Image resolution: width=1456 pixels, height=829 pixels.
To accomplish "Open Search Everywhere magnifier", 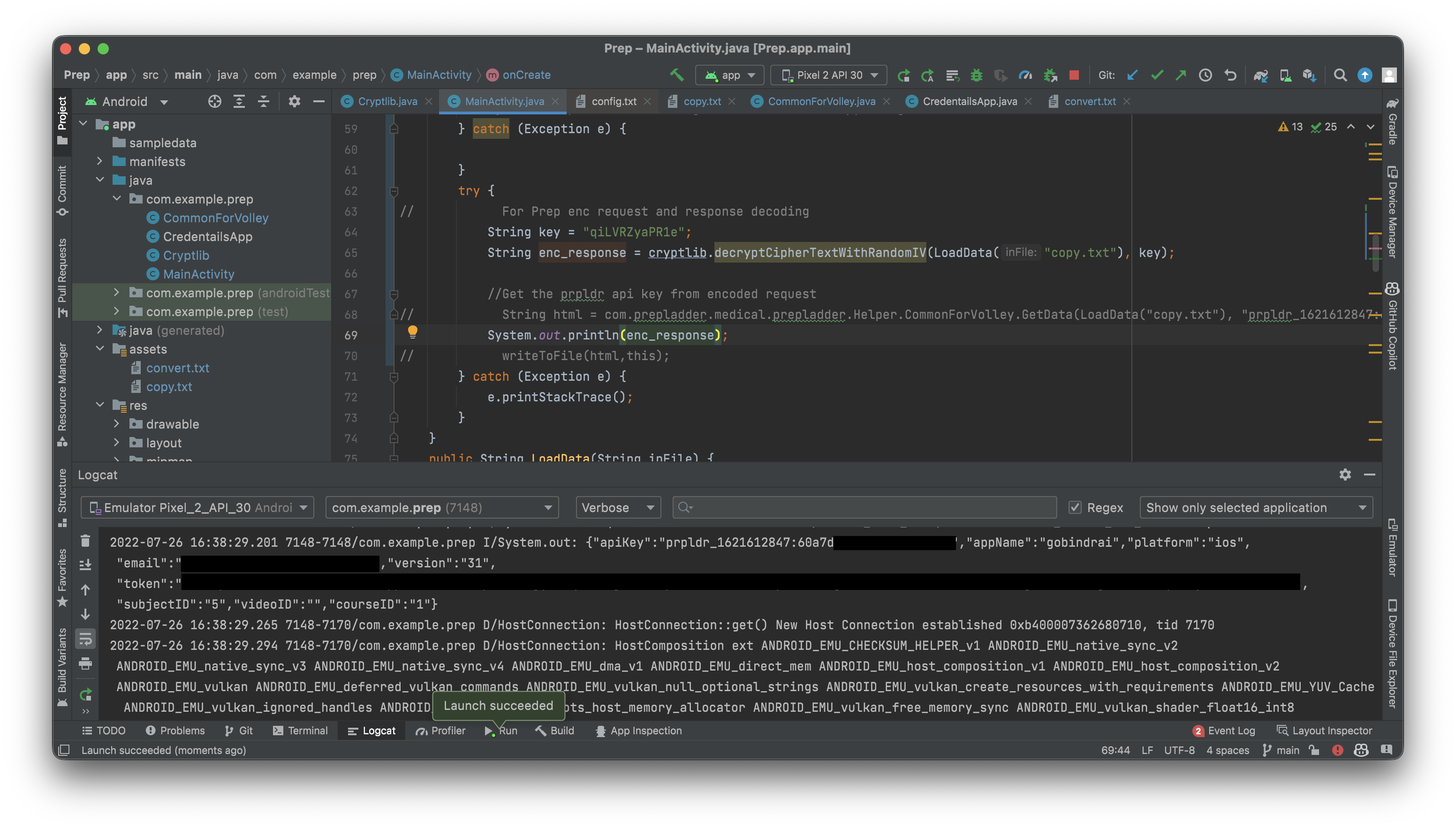I will 1340,75.
